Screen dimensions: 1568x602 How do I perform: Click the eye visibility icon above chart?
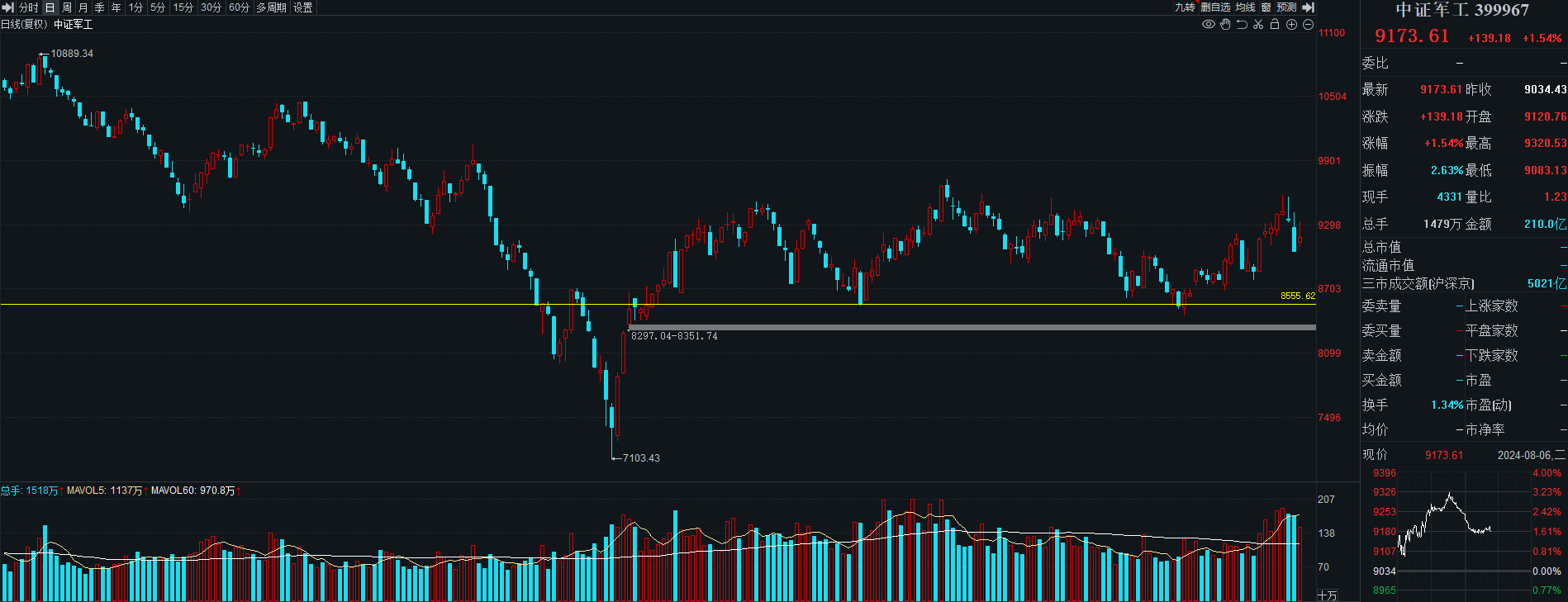tap(1208, 25)
